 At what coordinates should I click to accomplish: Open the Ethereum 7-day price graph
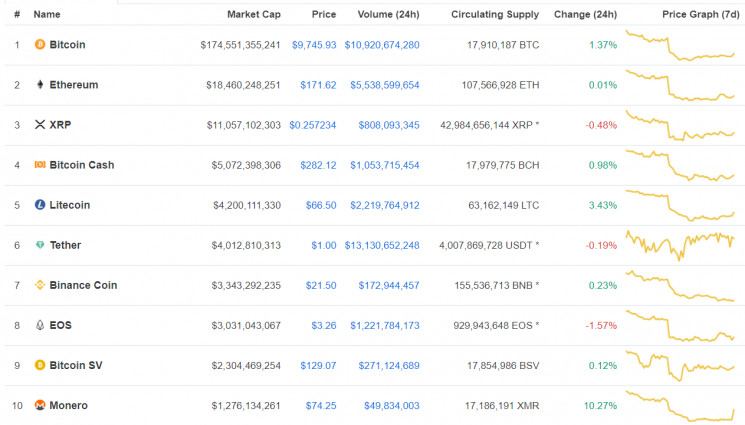tap(680, 85)
